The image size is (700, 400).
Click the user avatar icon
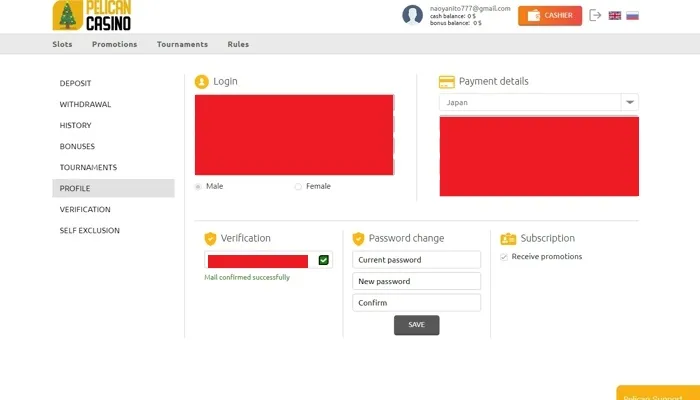(412, 15)
